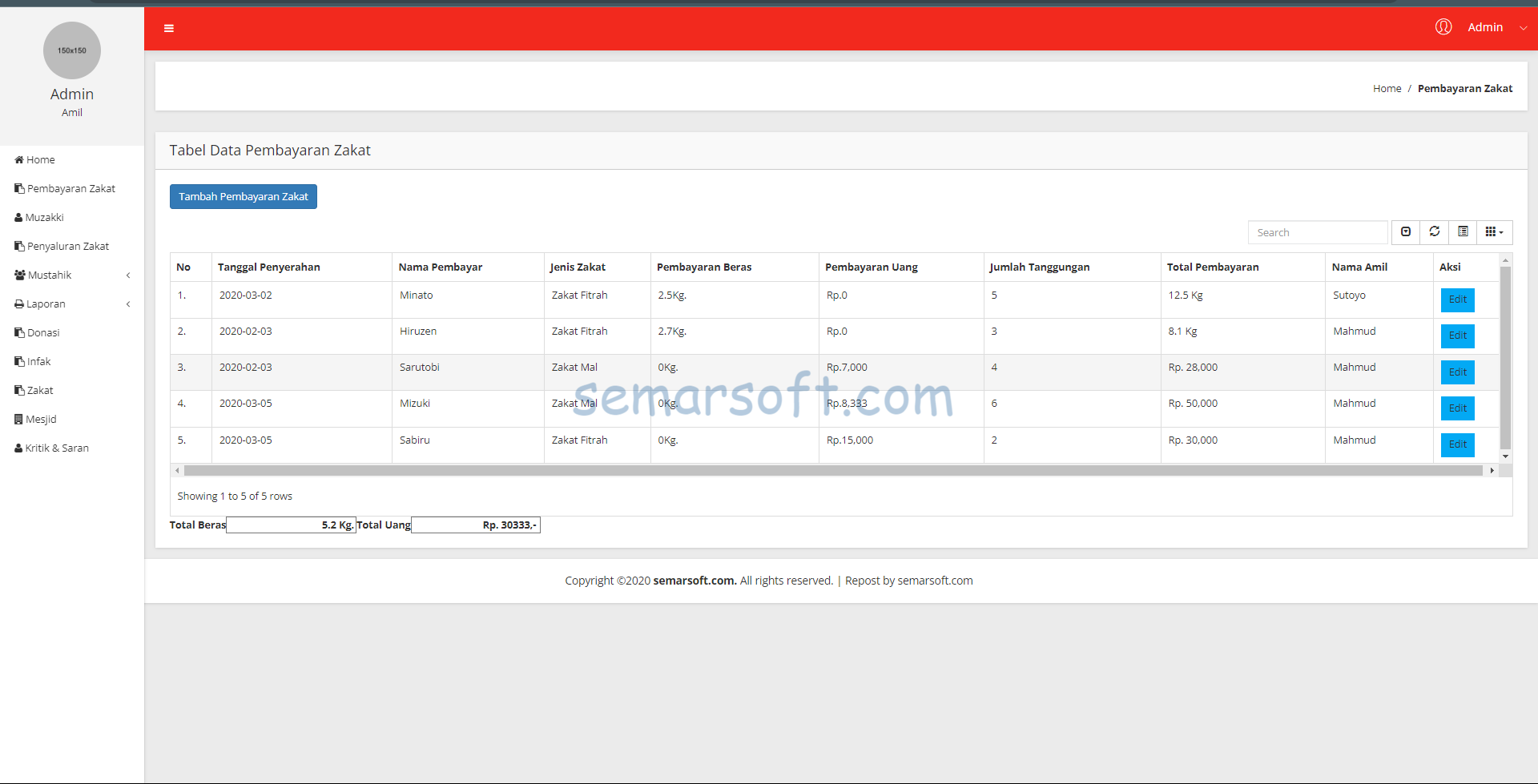Open Penyaluran Zakat from the sidebar
This screenshot has height=784, width=1538.
point(18,246)
